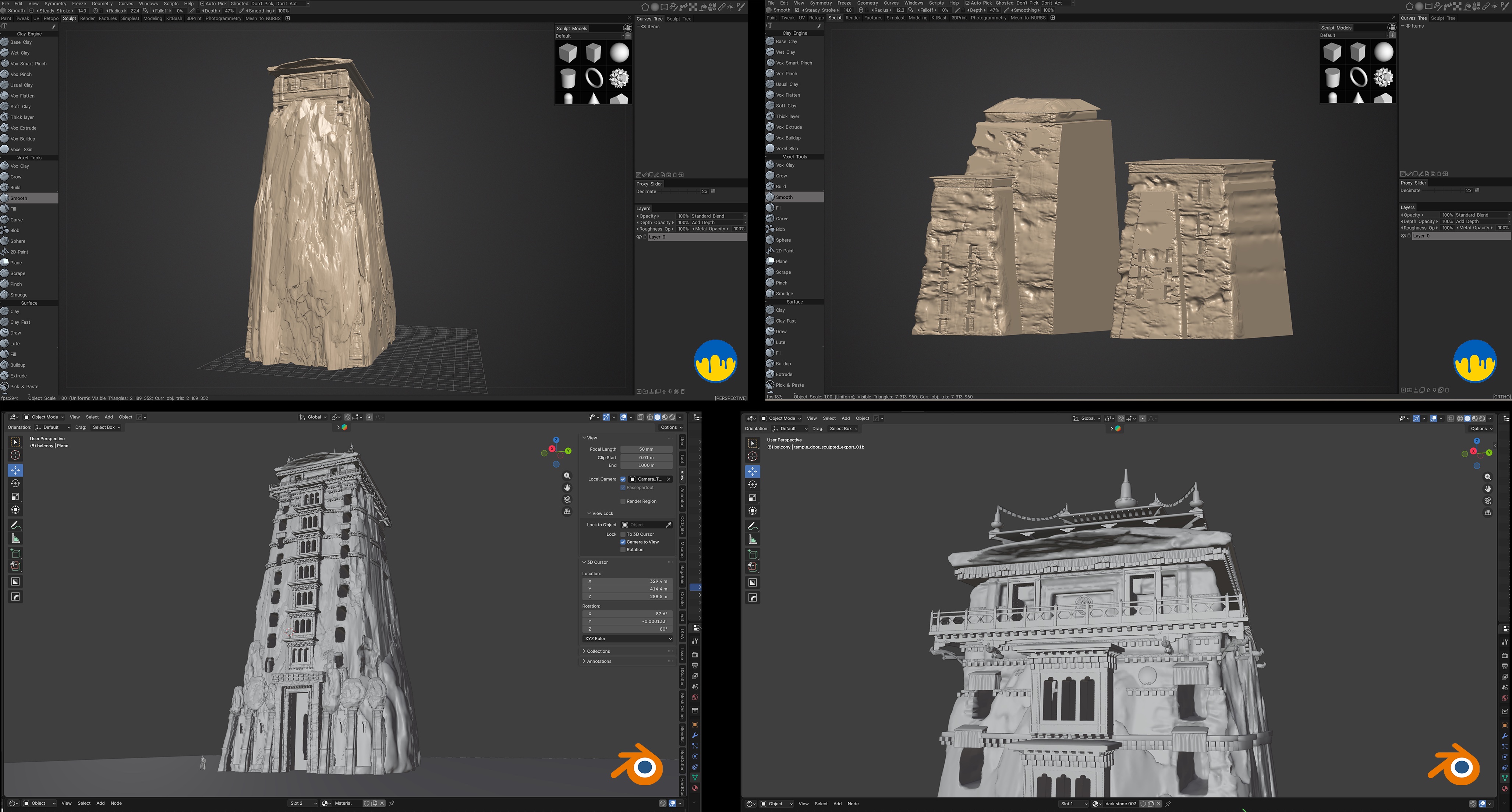Activate Cursor tool in bottom-left Blender toolbar
Screen dimensions: 1512x812
point(16,455)
